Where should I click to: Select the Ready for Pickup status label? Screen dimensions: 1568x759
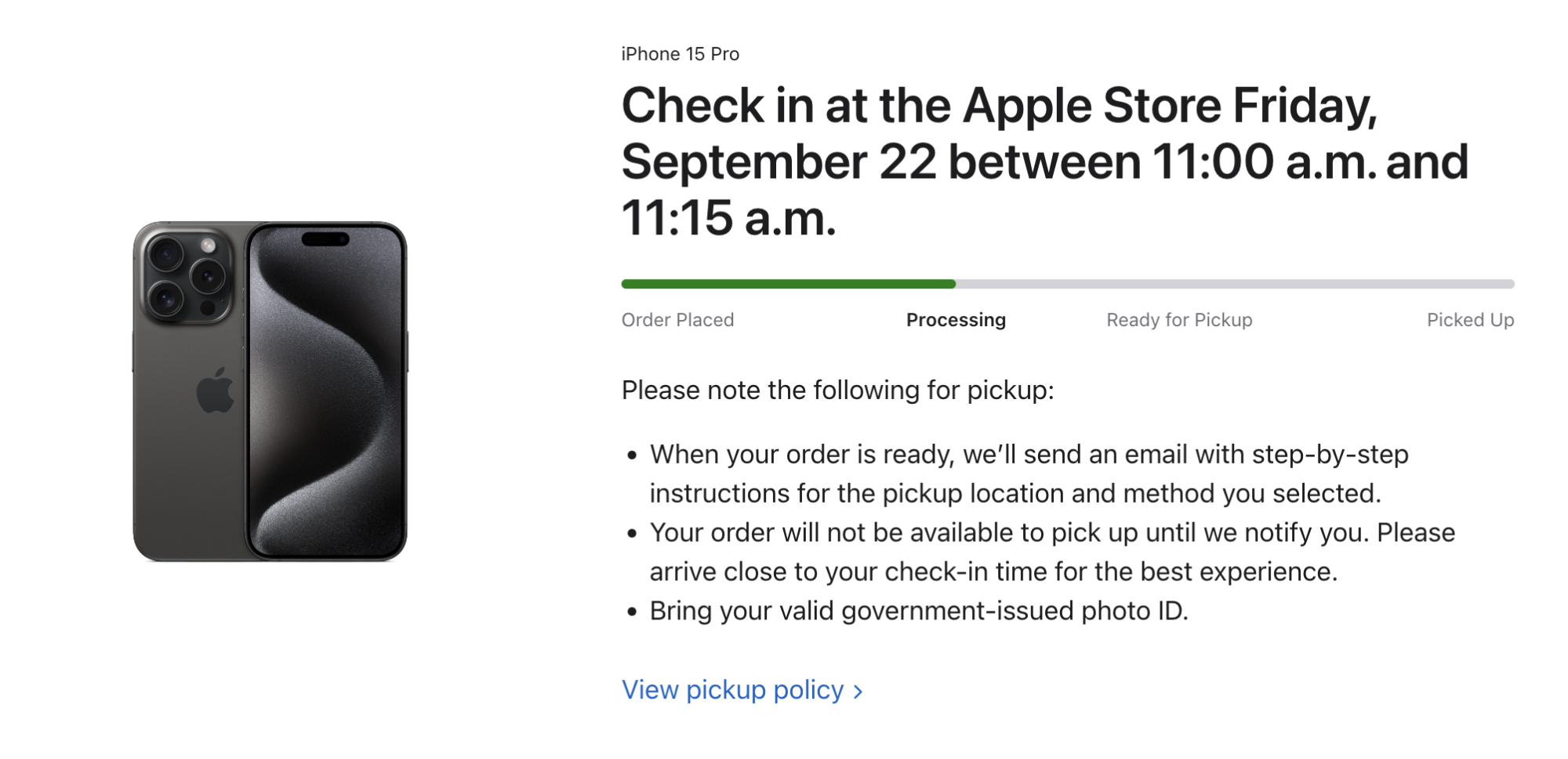point(1179,320)
